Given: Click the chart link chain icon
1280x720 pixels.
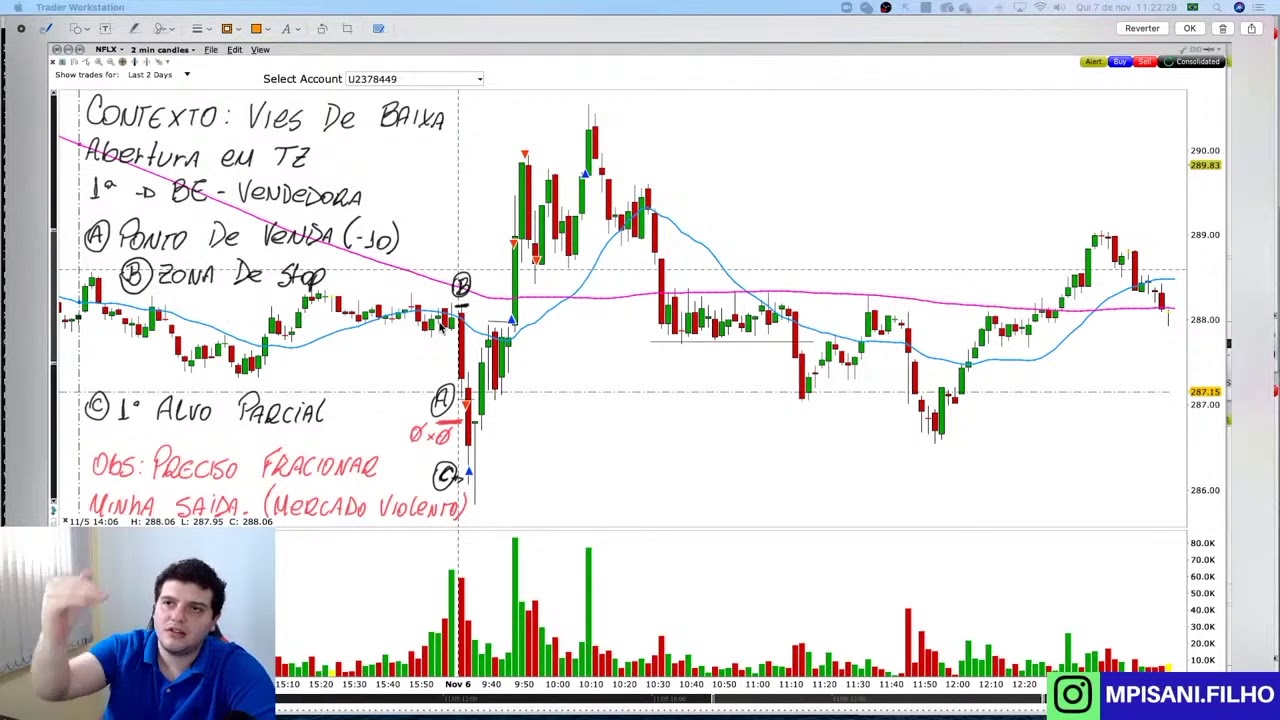Looking at the screenshot, I should 1195,49.
